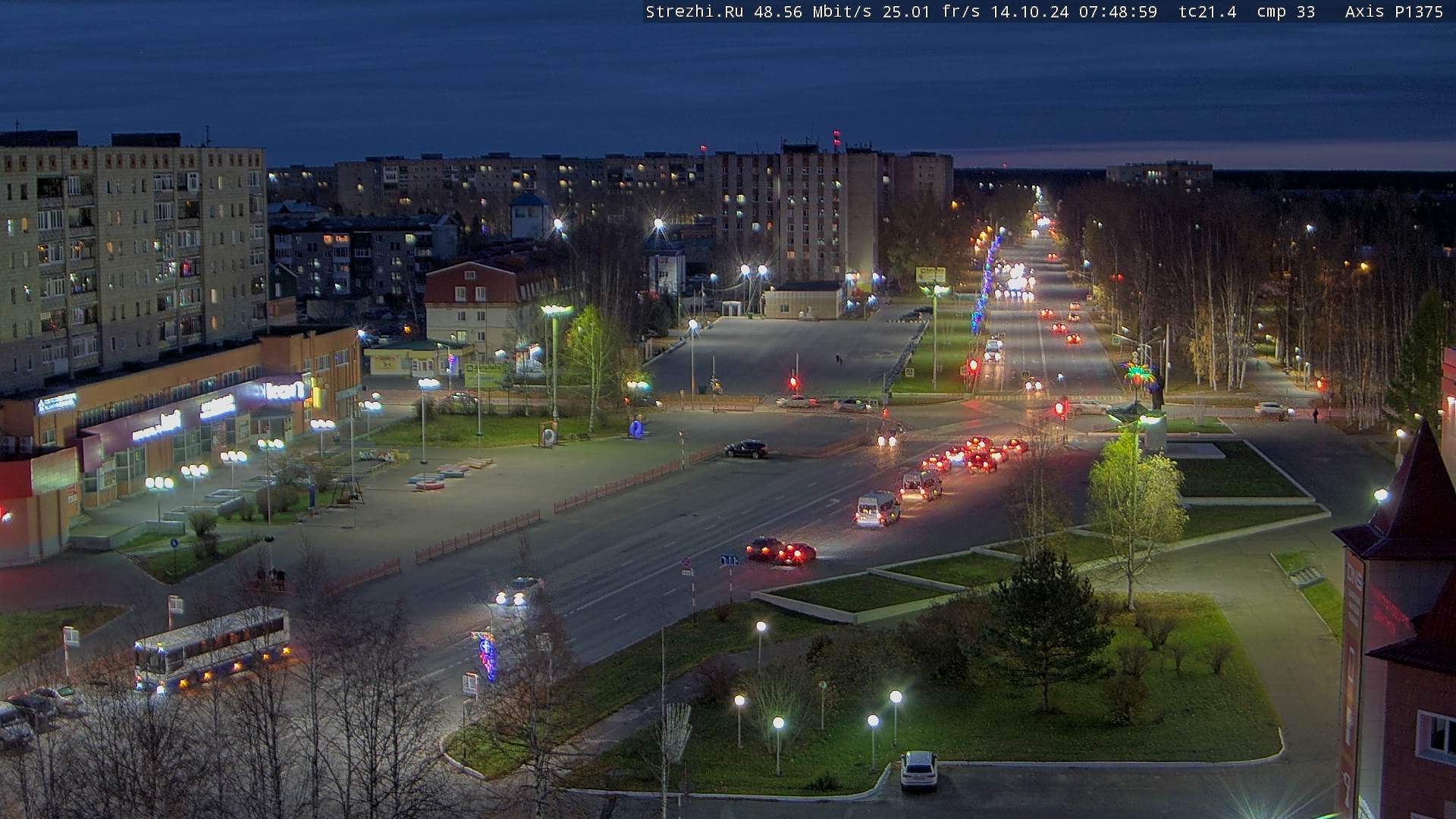Click the cmp 33 compression value
The width and height of the screenshot is (1456, 819).
pos(1285,12)
